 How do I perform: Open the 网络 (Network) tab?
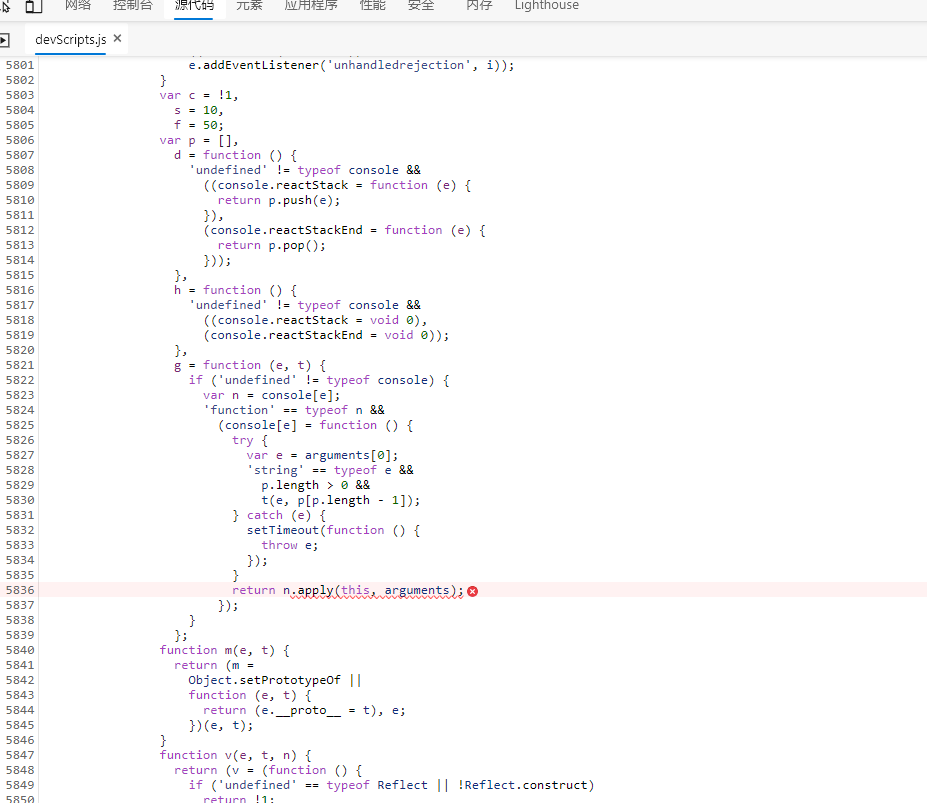coord(78,5)
